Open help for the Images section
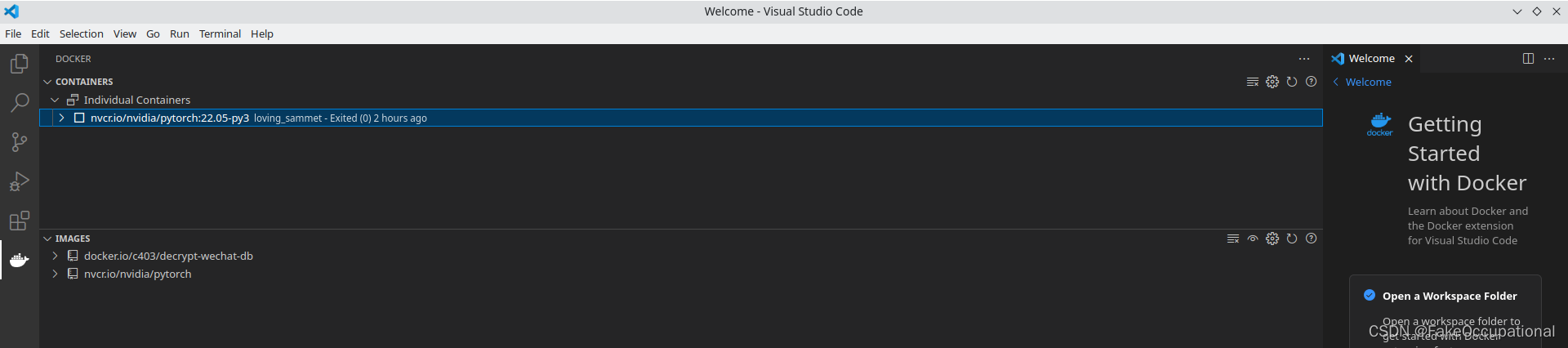The image size is (1568, 348). pos(1312,239)
